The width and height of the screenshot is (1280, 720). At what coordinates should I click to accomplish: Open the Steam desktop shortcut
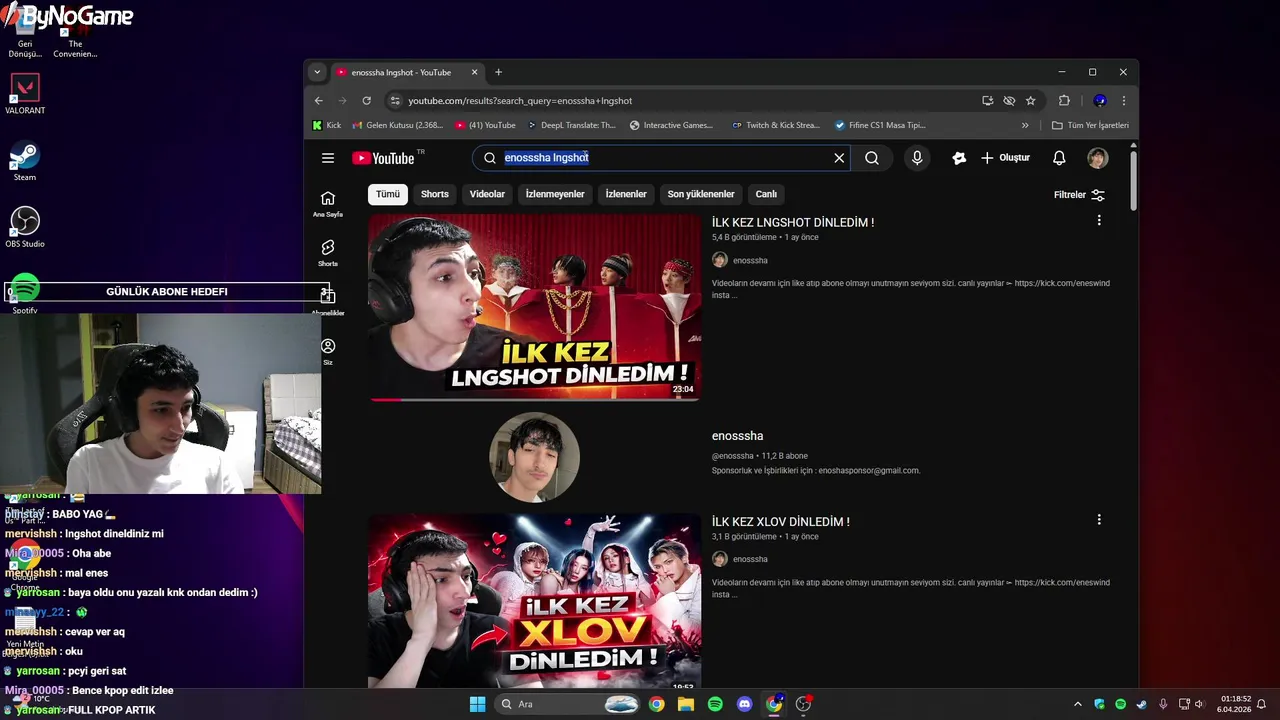(25, 162)
